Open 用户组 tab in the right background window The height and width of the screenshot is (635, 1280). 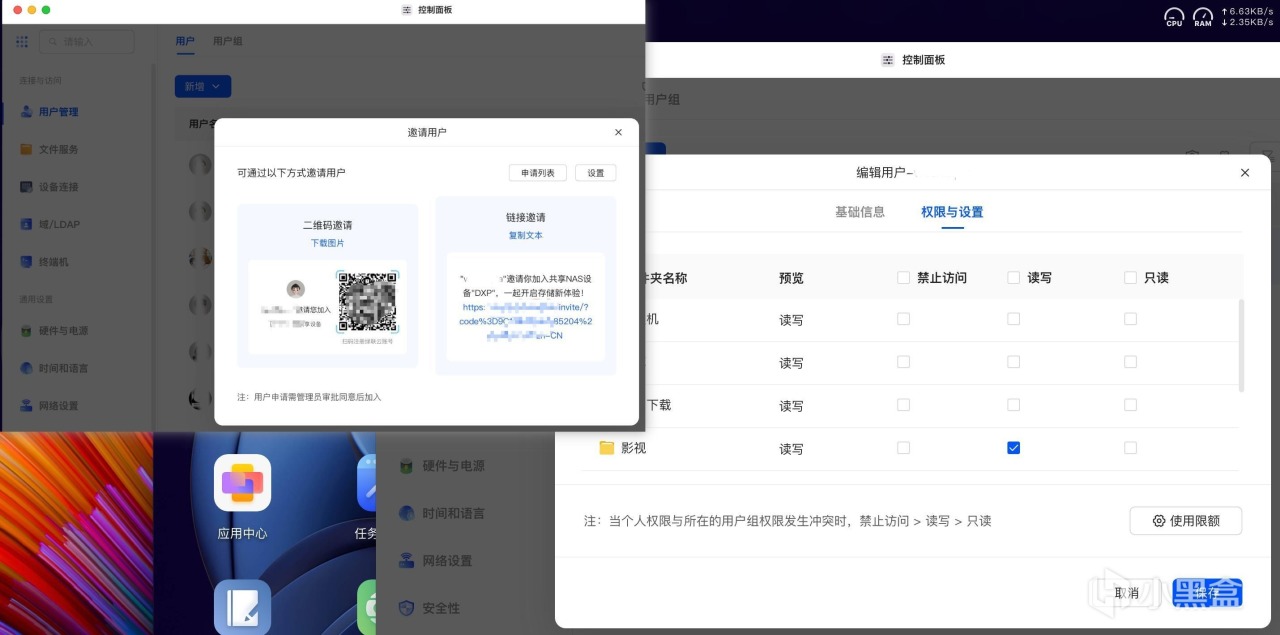(662, 100)
